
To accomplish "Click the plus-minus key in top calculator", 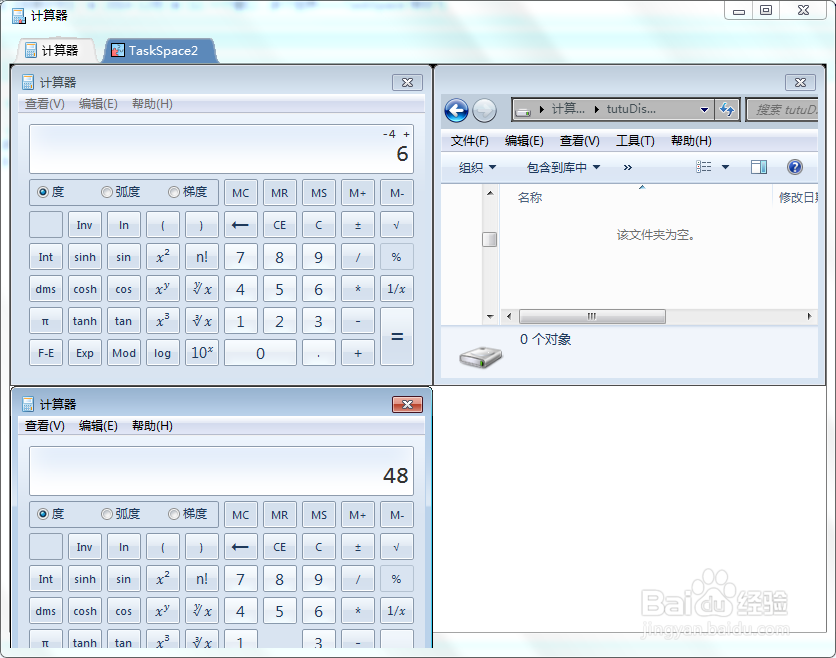I will (x=358, y=225).
